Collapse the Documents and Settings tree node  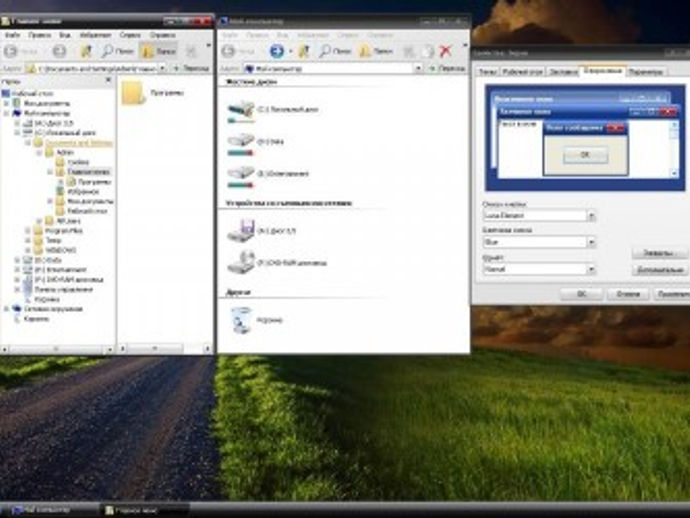pos(28,143)
